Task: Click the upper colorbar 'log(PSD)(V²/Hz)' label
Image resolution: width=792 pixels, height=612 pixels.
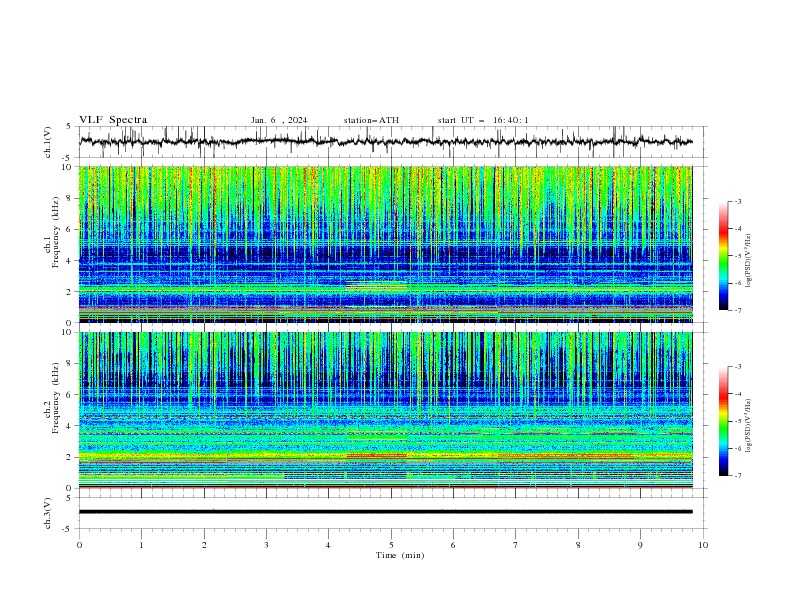Action: (x=748, y=261)
